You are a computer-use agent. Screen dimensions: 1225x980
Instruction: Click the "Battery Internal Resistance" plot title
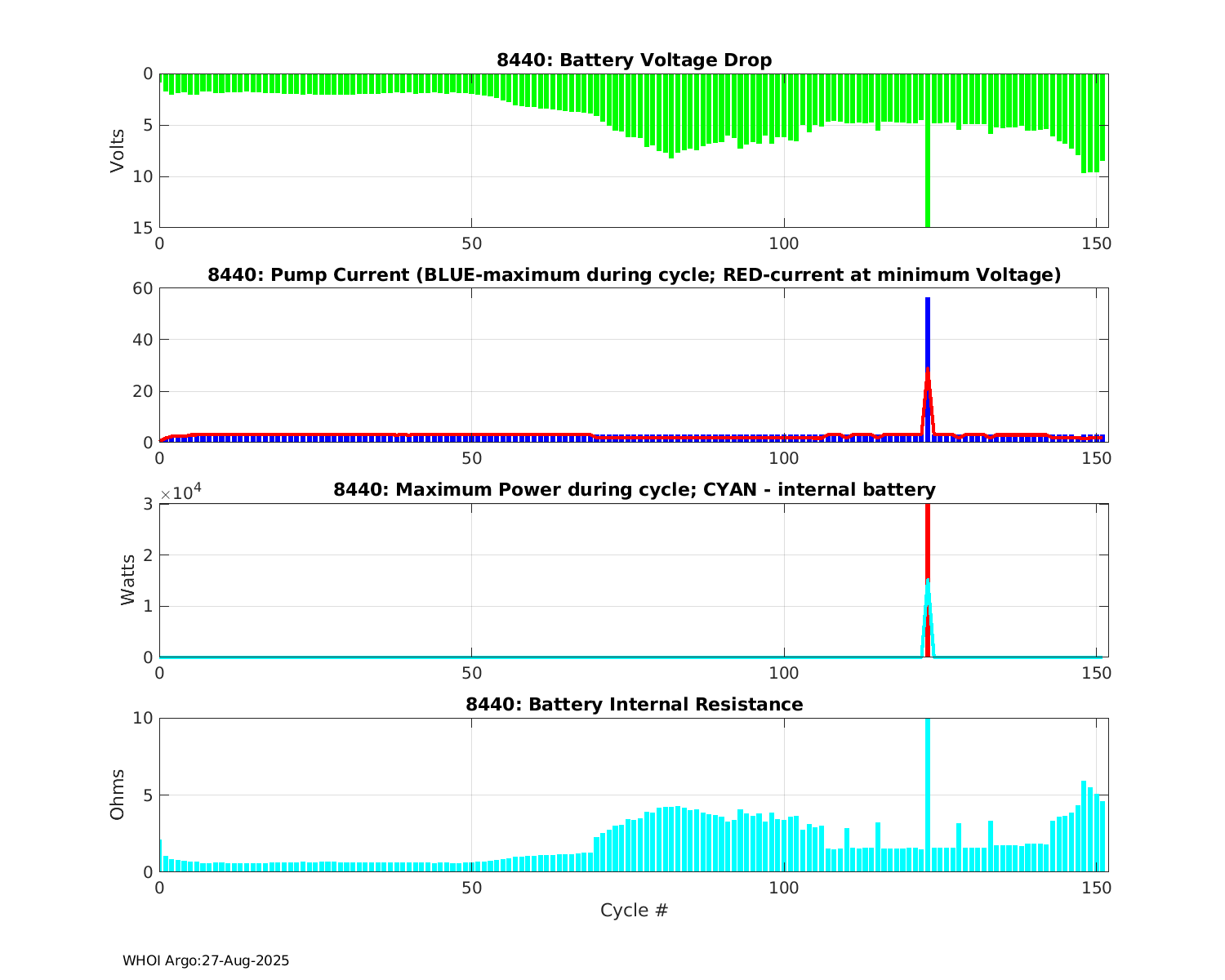tap(634, 705)
